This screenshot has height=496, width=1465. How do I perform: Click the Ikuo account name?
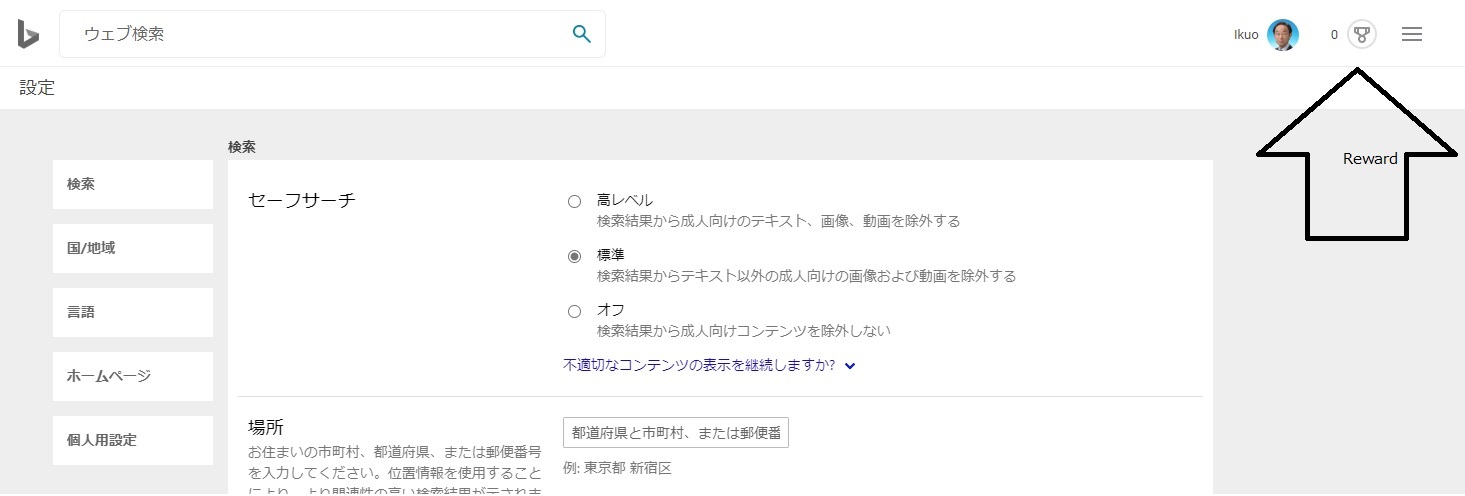pos(1246,35)
